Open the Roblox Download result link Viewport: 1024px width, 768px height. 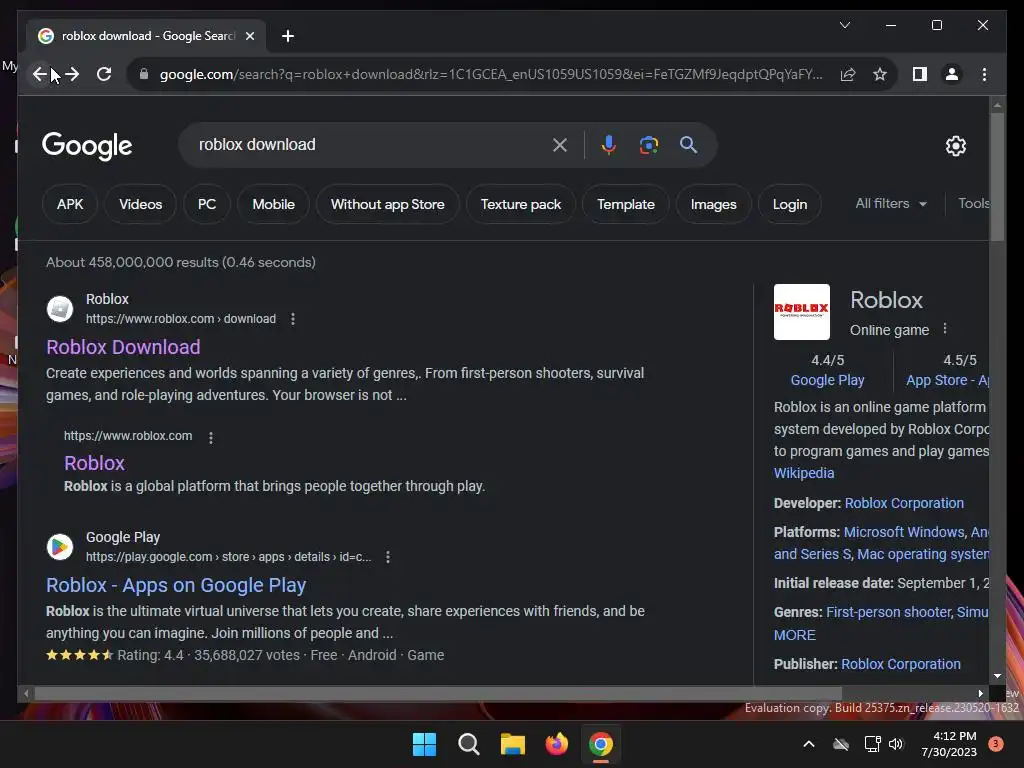point(123,347)
